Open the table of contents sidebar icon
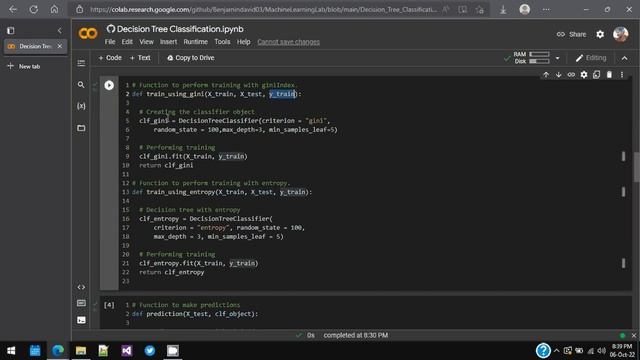 tap(81, 63)
